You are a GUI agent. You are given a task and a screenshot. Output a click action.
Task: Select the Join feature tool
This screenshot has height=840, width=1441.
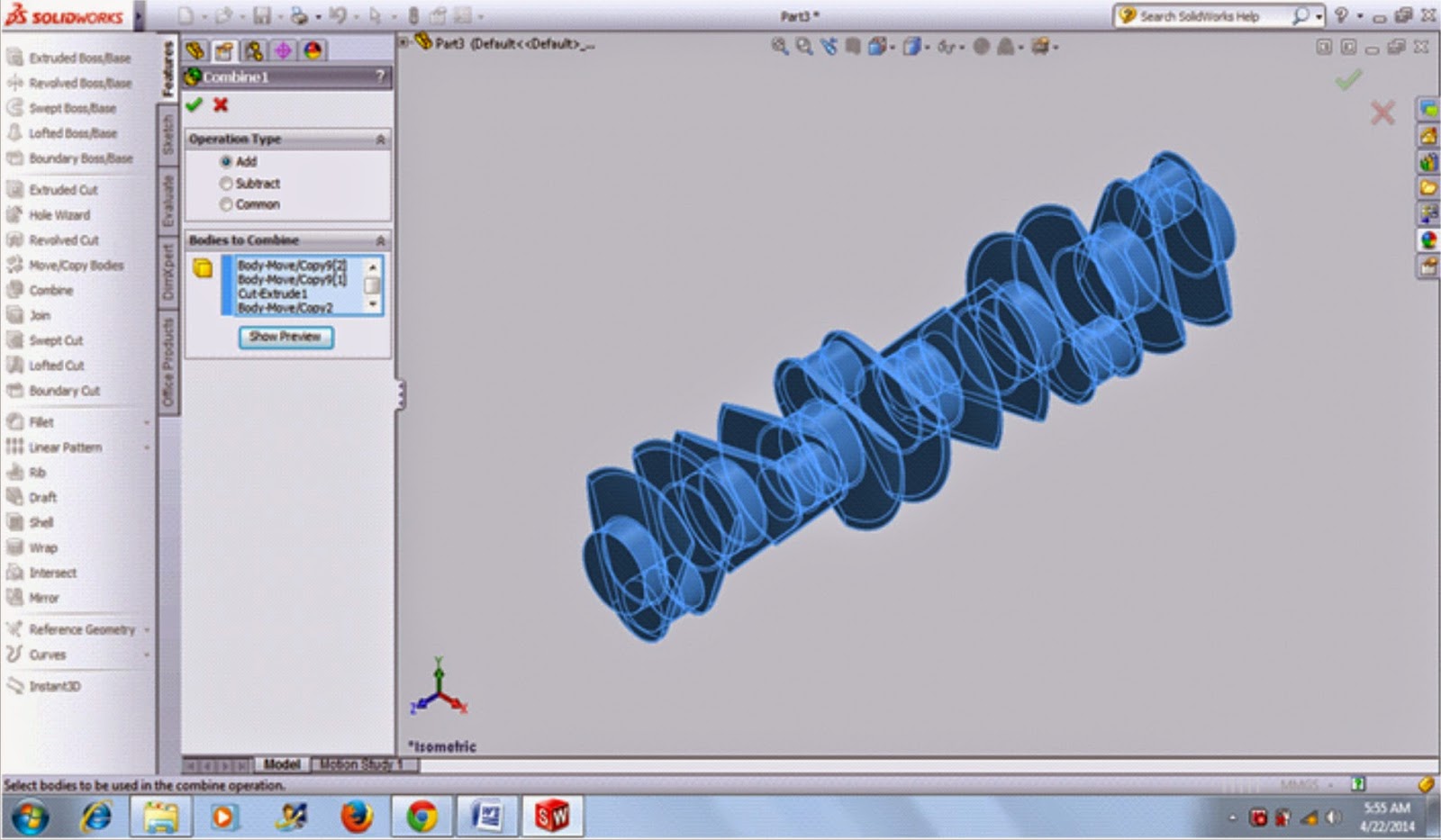pyautogui.click(x=29, y=315)
